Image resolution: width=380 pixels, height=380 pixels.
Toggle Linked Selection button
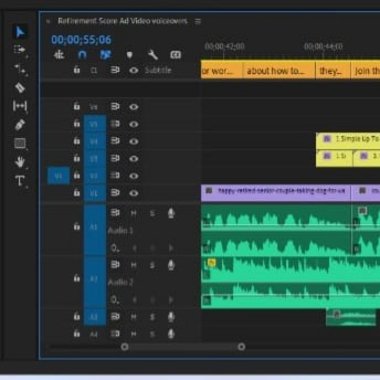(106, 54)
